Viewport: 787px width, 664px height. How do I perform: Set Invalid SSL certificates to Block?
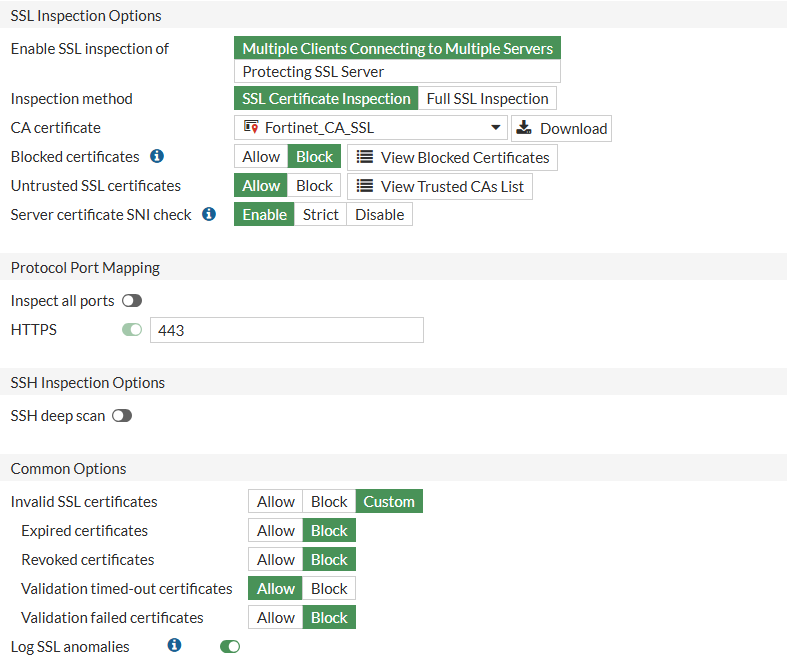tap(329, 502)
